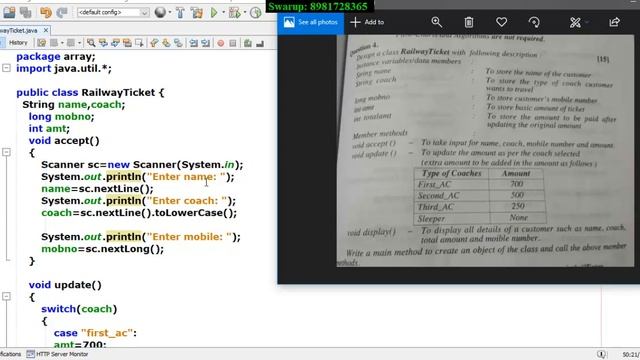Toggle Highlight Search in editor toolbar
Viewport: 640px width, 360px height.
(x=127, y=43)
